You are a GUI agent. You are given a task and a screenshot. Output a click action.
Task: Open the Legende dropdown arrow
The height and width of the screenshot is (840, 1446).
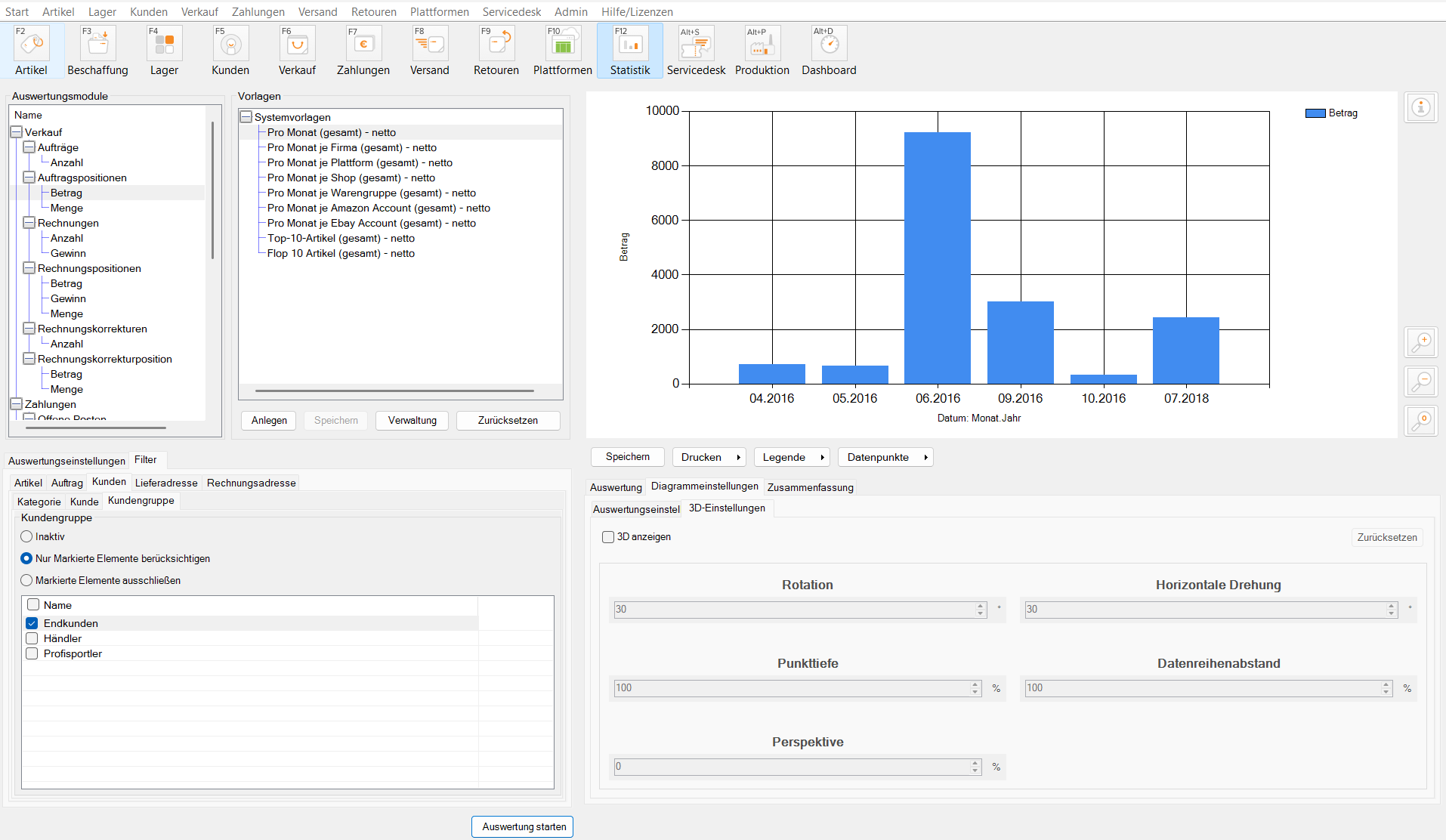coord(822,457)
